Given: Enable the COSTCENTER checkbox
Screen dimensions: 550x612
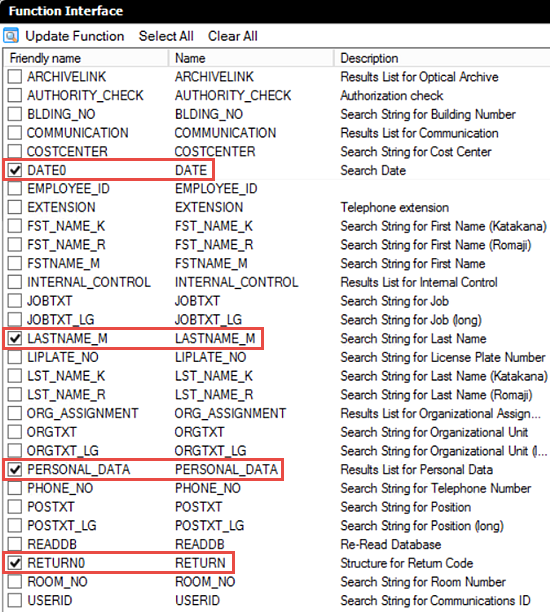Looking at the screenshot, I should point(15,151).
